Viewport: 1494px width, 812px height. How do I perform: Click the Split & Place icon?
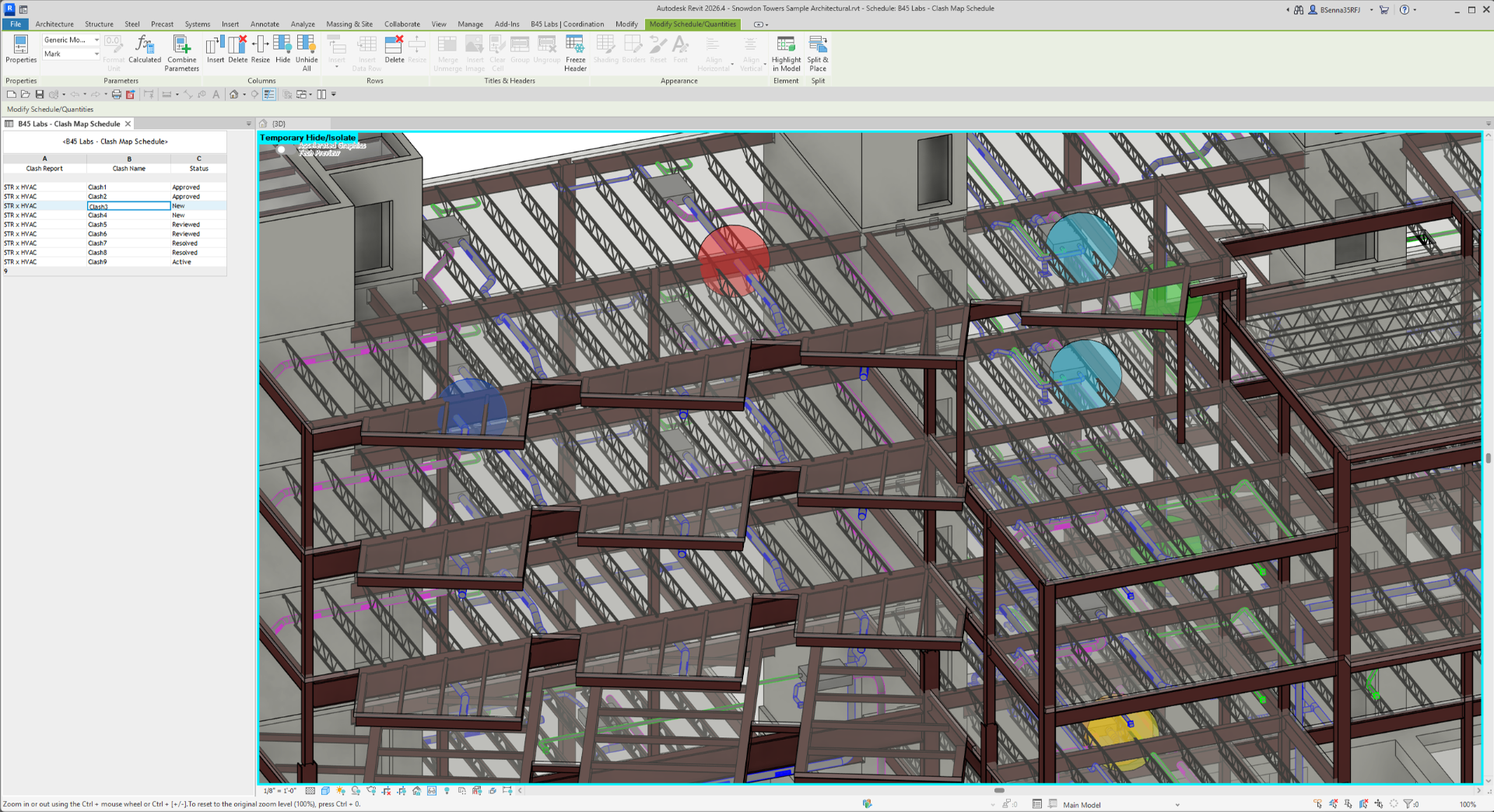pyautogui.click(x=818, y=53)
